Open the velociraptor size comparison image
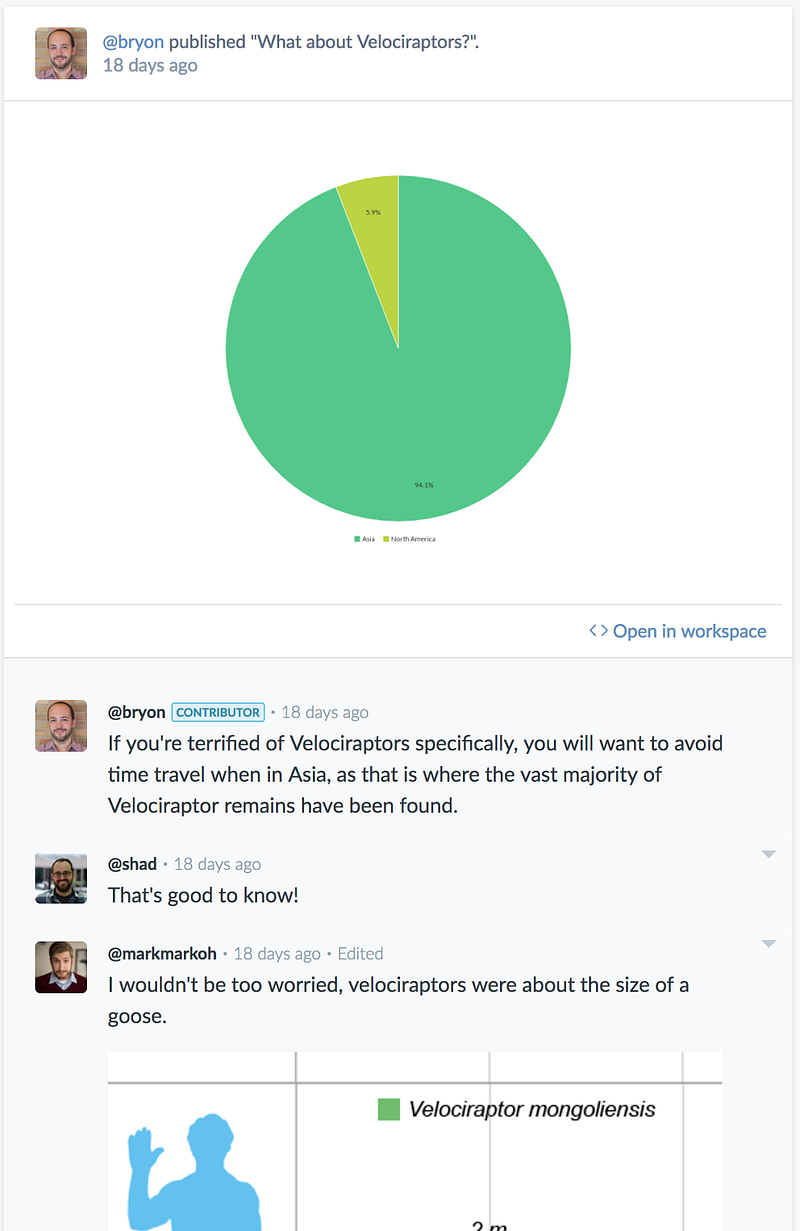 pyautogui.click(x=415, y=1141)
